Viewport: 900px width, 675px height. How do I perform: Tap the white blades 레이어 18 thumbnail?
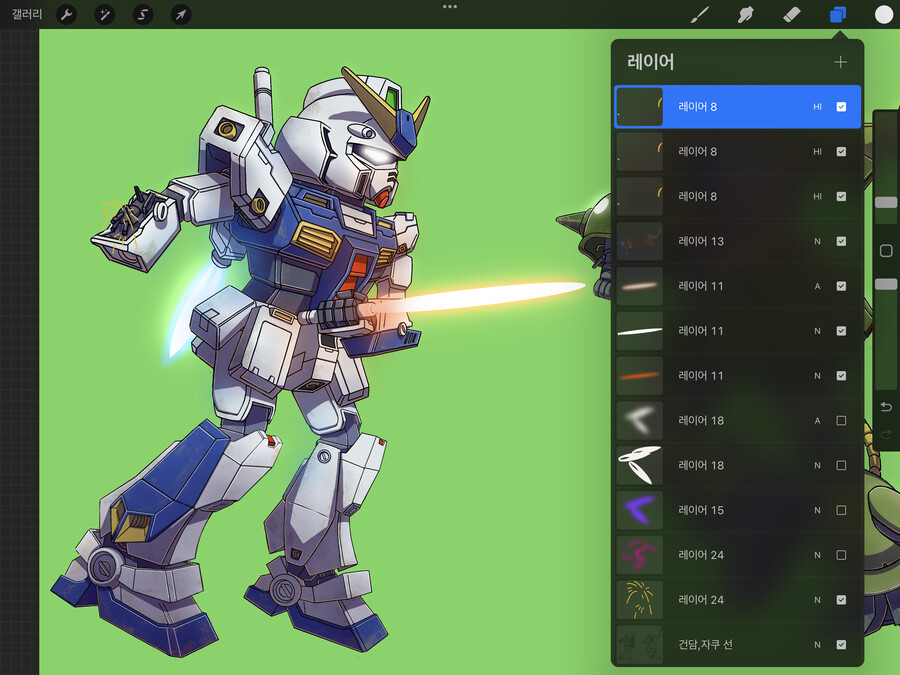[639, 465]
